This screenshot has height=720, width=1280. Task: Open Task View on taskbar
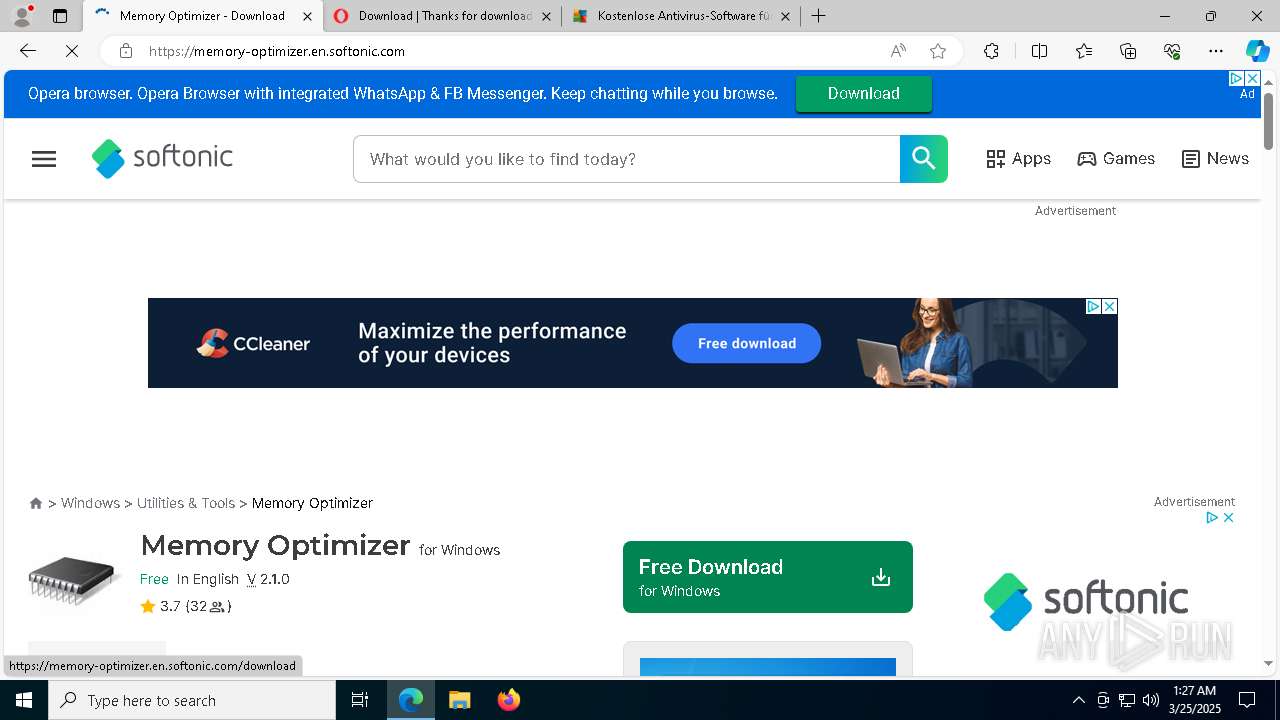pyautogui.click(x=360, y=700)
